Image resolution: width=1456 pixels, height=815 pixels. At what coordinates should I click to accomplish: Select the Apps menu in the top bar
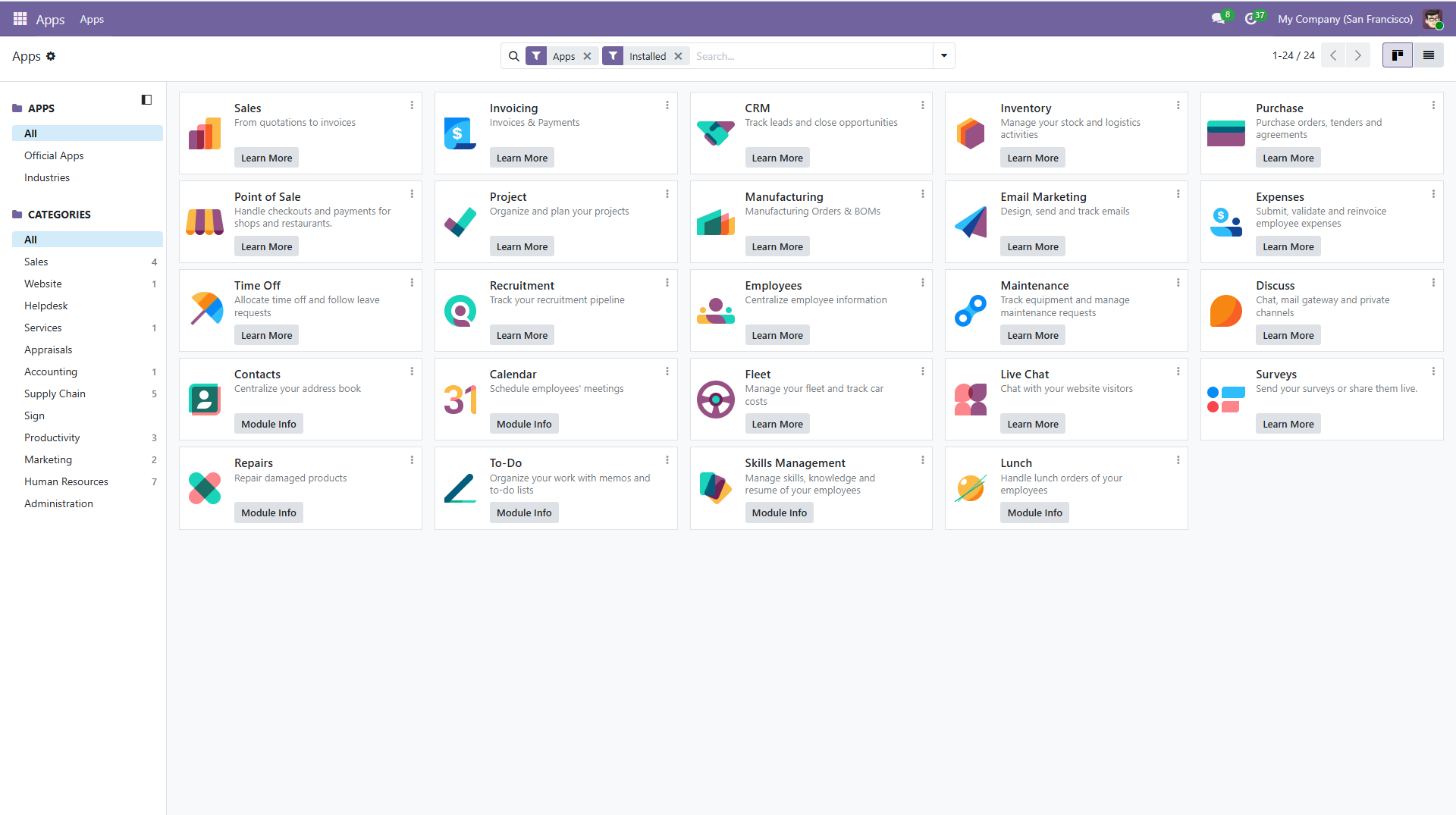[92, 19]
